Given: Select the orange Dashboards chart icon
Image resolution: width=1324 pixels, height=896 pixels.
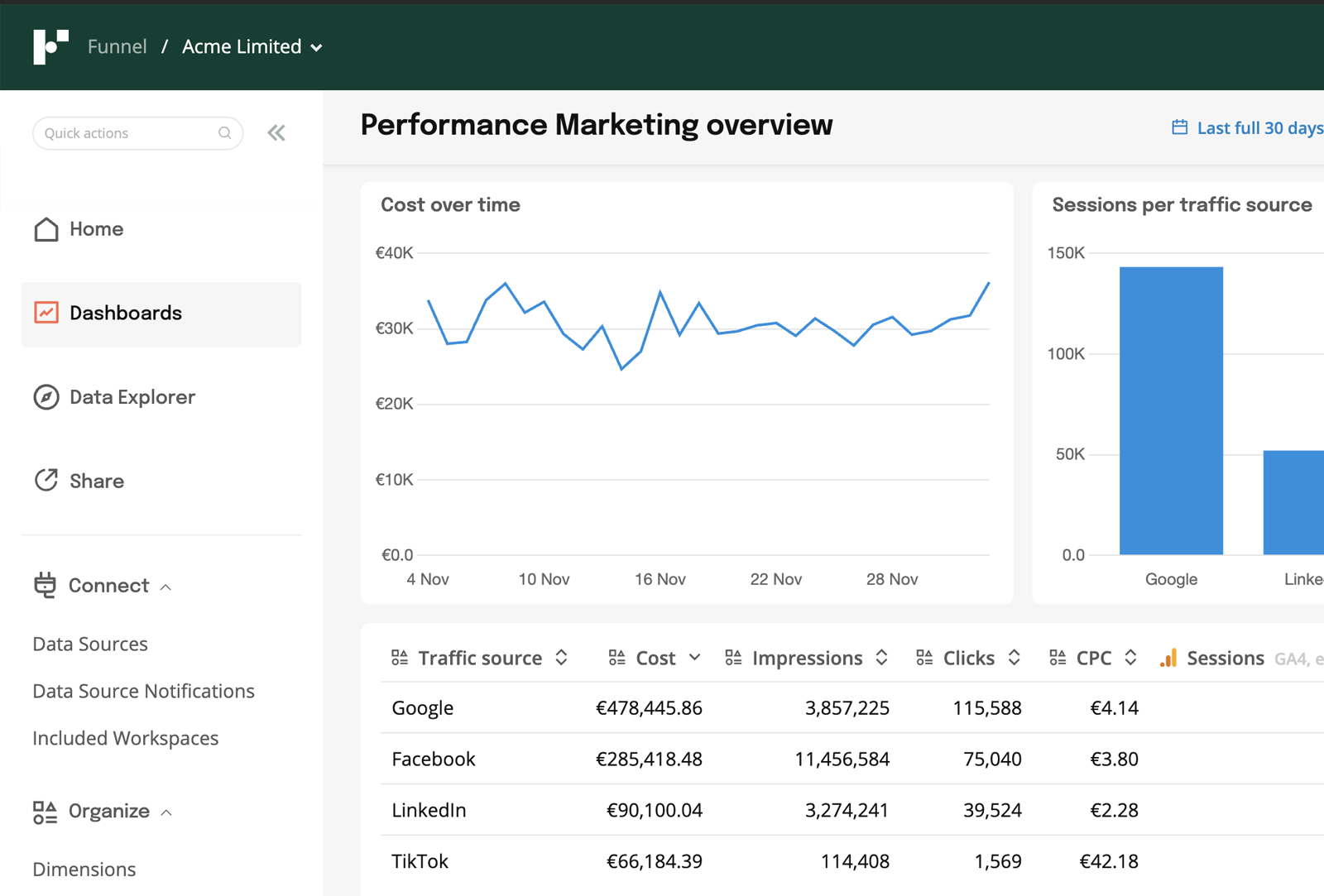Looking at the screenshot, I should 46,312.
